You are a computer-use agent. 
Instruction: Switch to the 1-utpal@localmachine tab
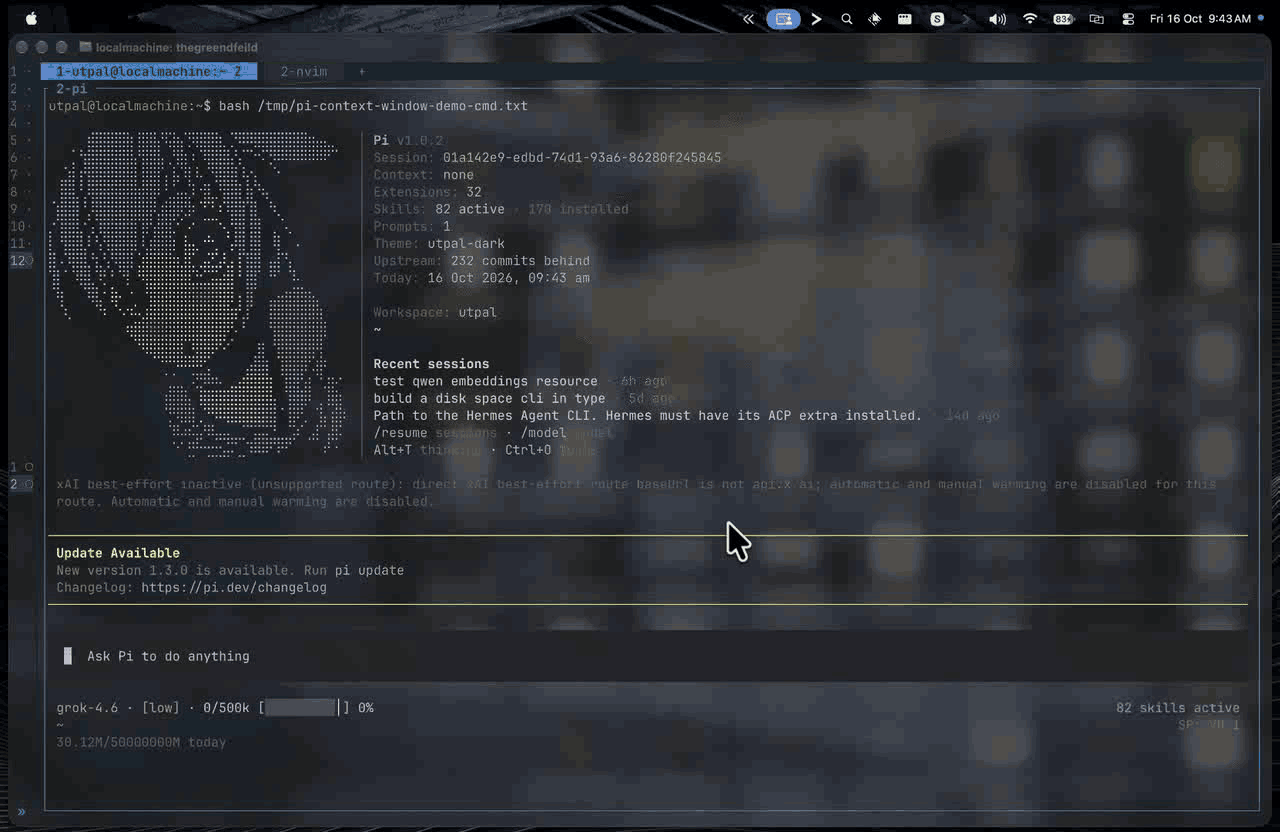coord(149,72)
